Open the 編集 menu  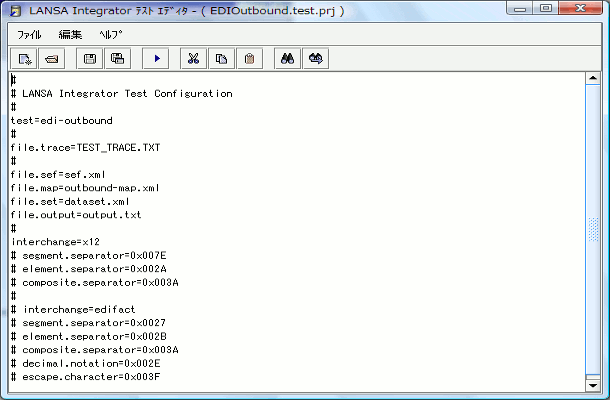coord(70,35)
